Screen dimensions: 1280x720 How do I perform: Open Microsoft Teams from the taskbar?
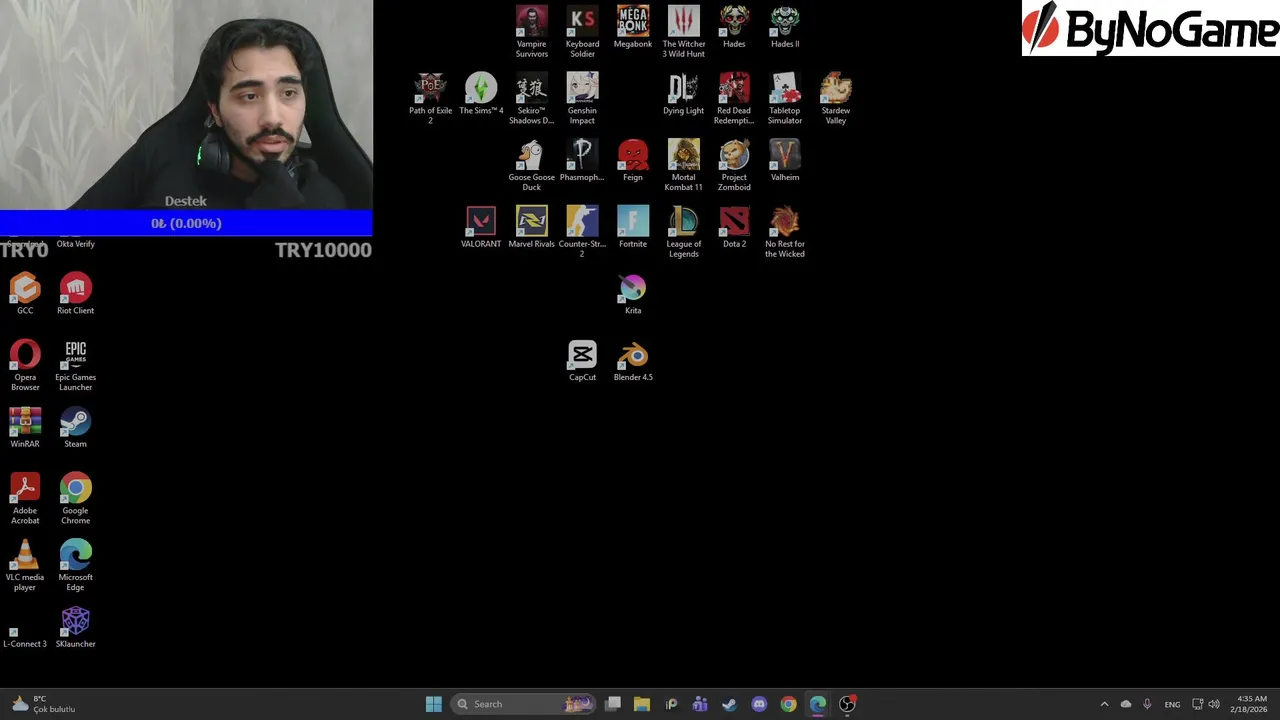coord(700,704)
